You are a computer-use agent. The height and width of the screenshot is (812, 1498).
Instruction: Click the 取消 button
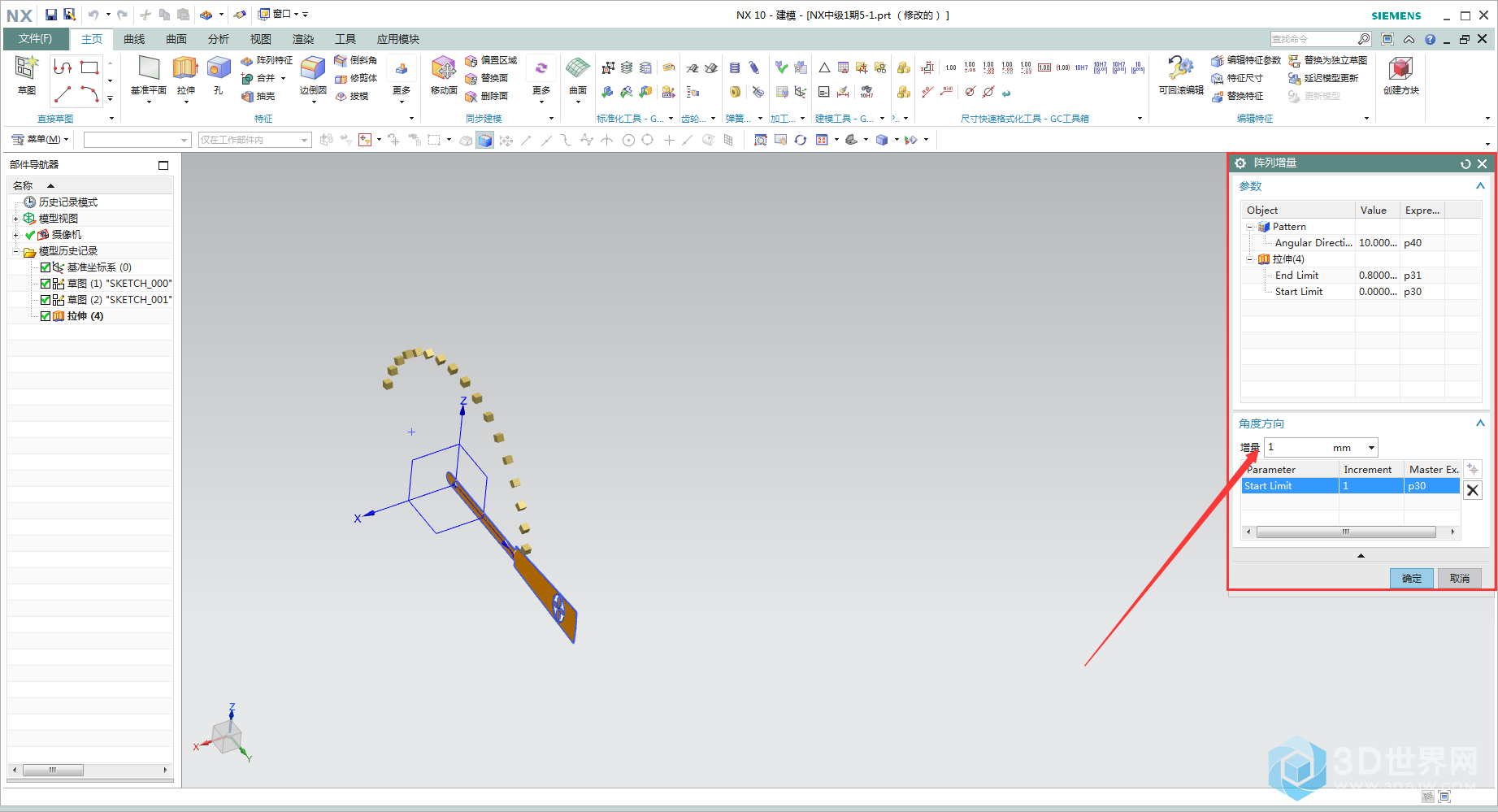point(1460,578)
